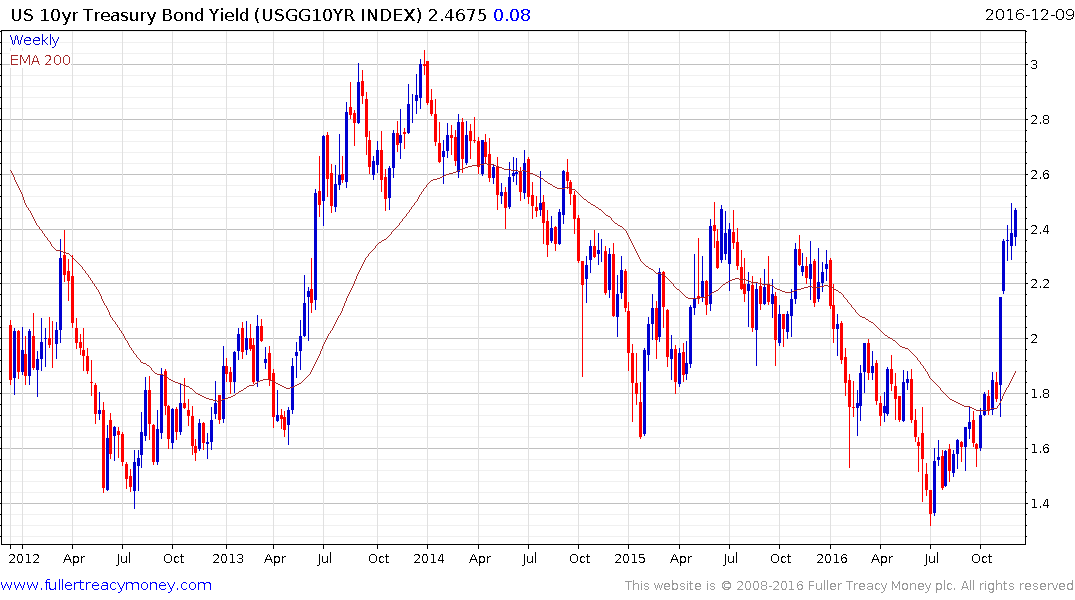Click the 2015 label on the time axis
1075x600 pixels.
click(630, 558)
